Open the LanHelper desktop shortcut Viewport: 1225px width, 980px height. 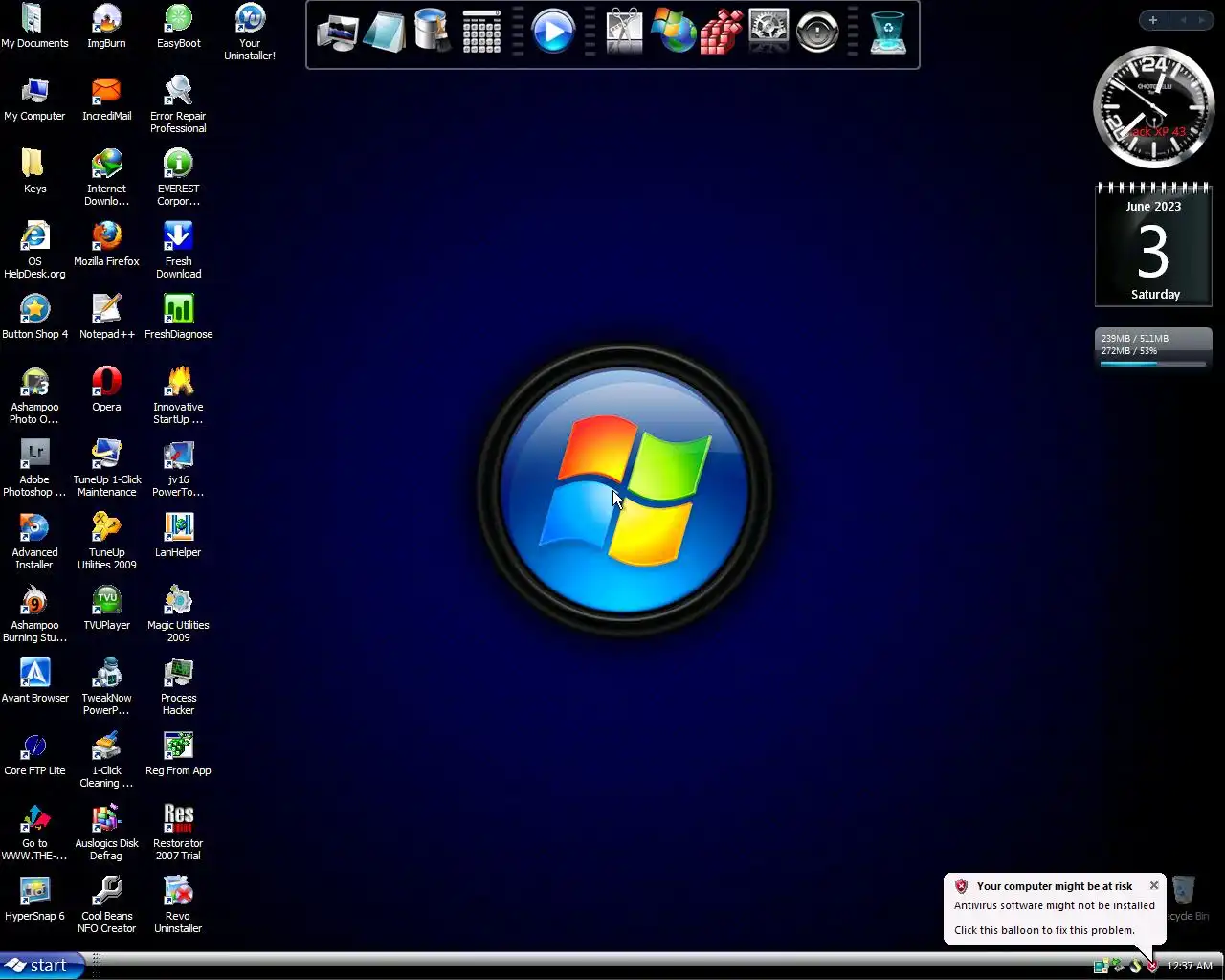(178, 536)
